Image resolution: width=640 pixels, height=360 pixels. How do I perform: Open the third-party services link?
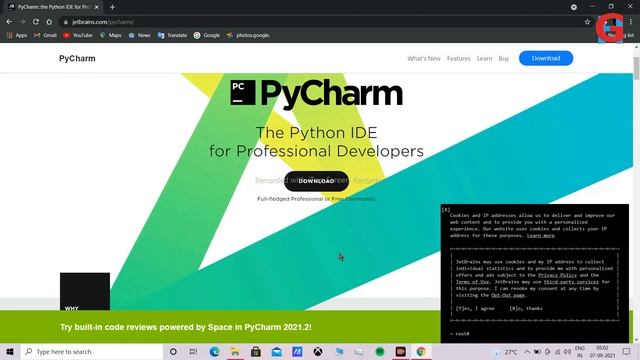coord(571,282)
